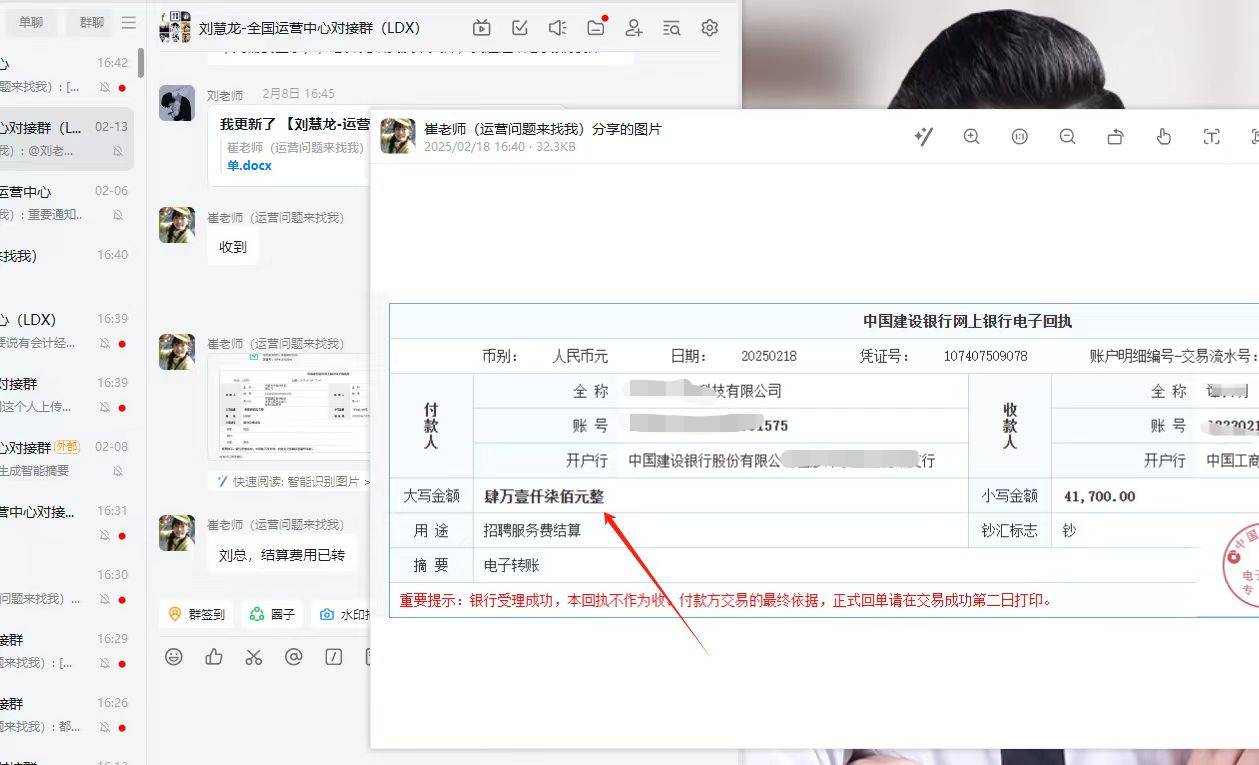
Task: Select the date 20250218 in the receipt
Action: click(x=769, y=356)
